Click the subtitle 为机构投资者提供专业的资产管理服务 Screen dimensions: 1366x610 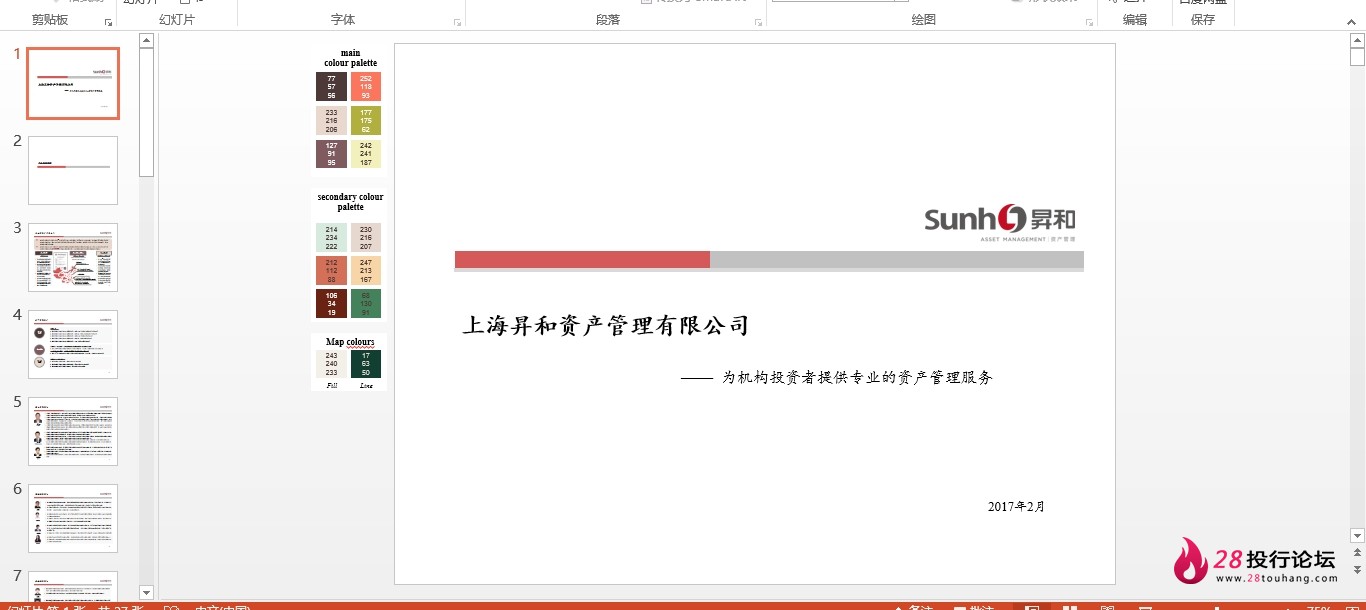click(x=857, y=377)
